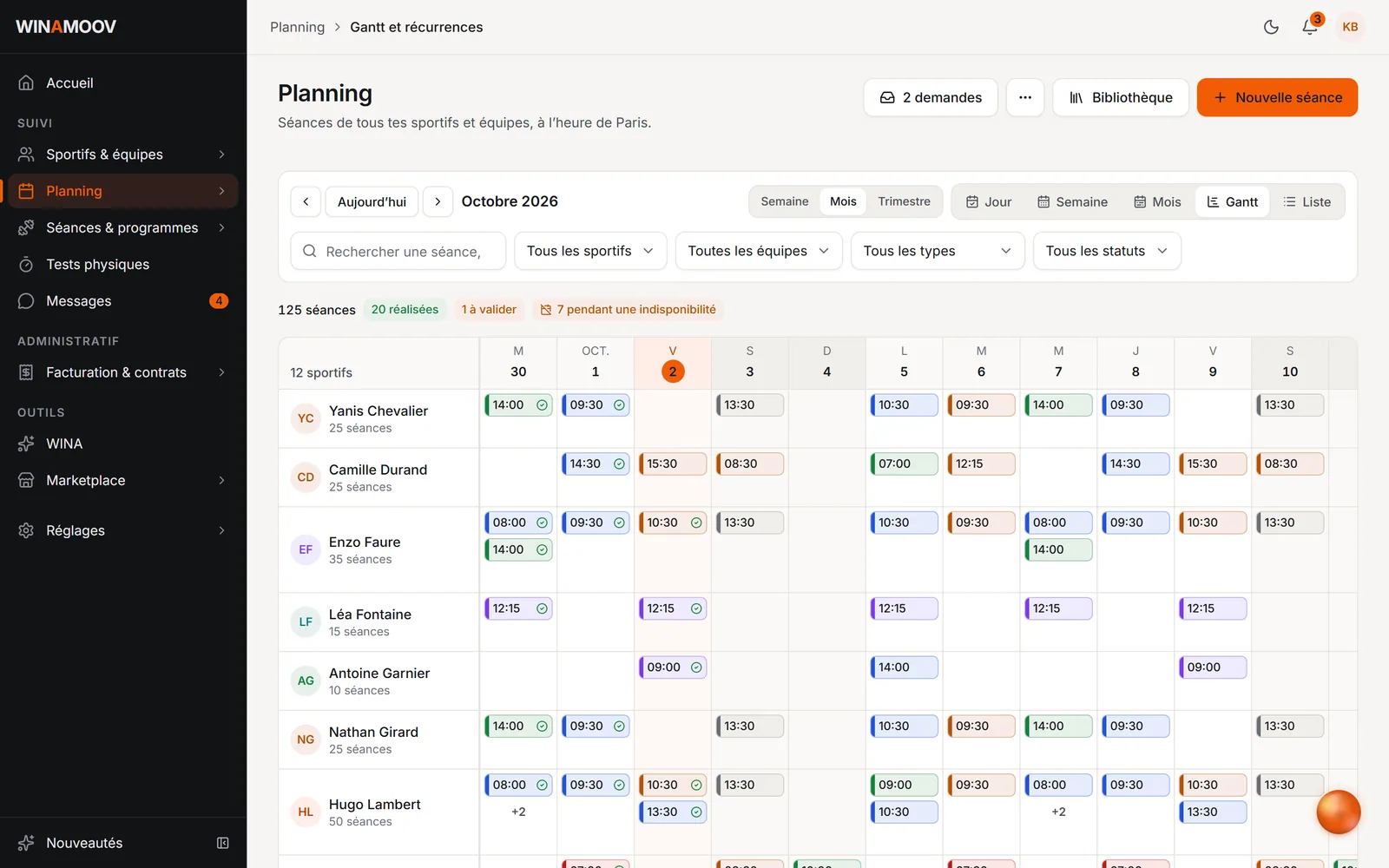Click Séances & programmes sidebar icon
The height and width of the screenshot is (868, 1389).
point(26,227)
